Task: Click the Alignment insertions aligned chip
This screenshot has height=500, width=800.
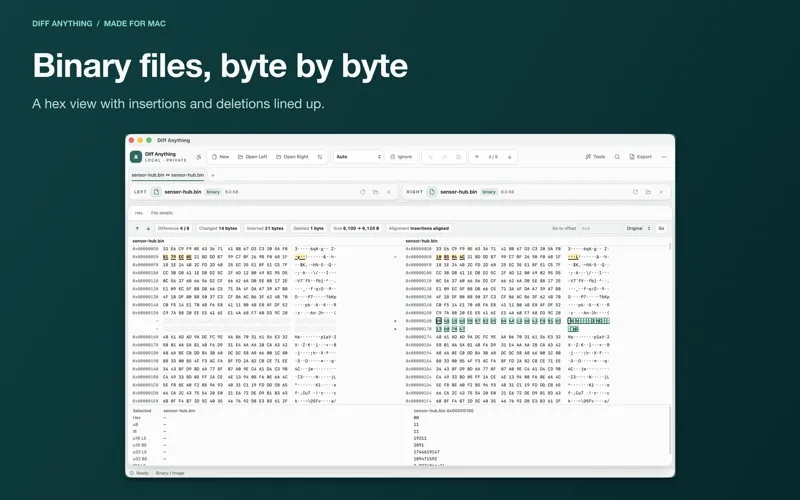Action: coord(418,229)
